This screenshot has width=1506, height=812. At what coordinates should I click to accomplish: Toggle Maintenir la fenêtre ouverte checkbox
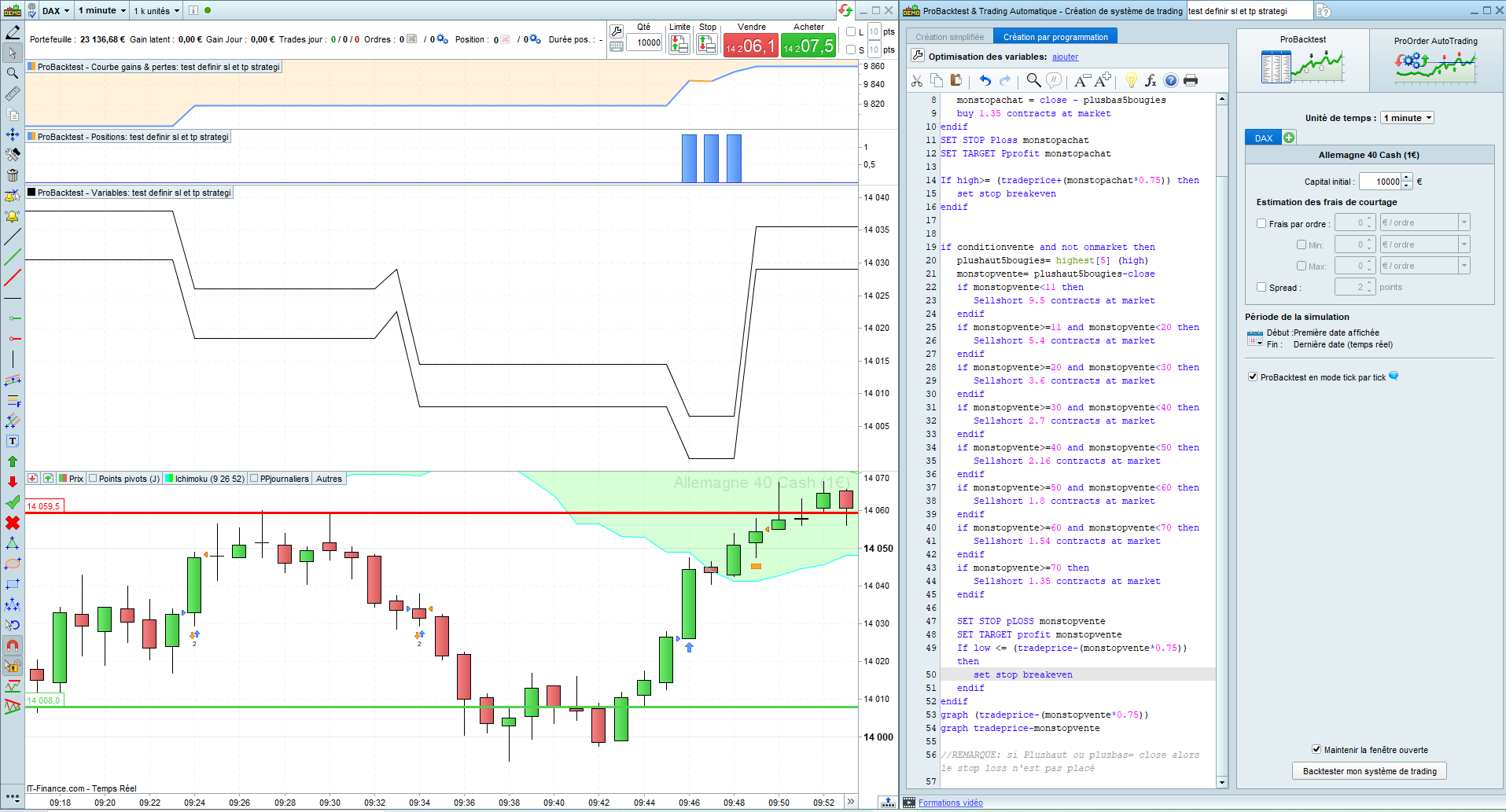tap(1316, 749)
